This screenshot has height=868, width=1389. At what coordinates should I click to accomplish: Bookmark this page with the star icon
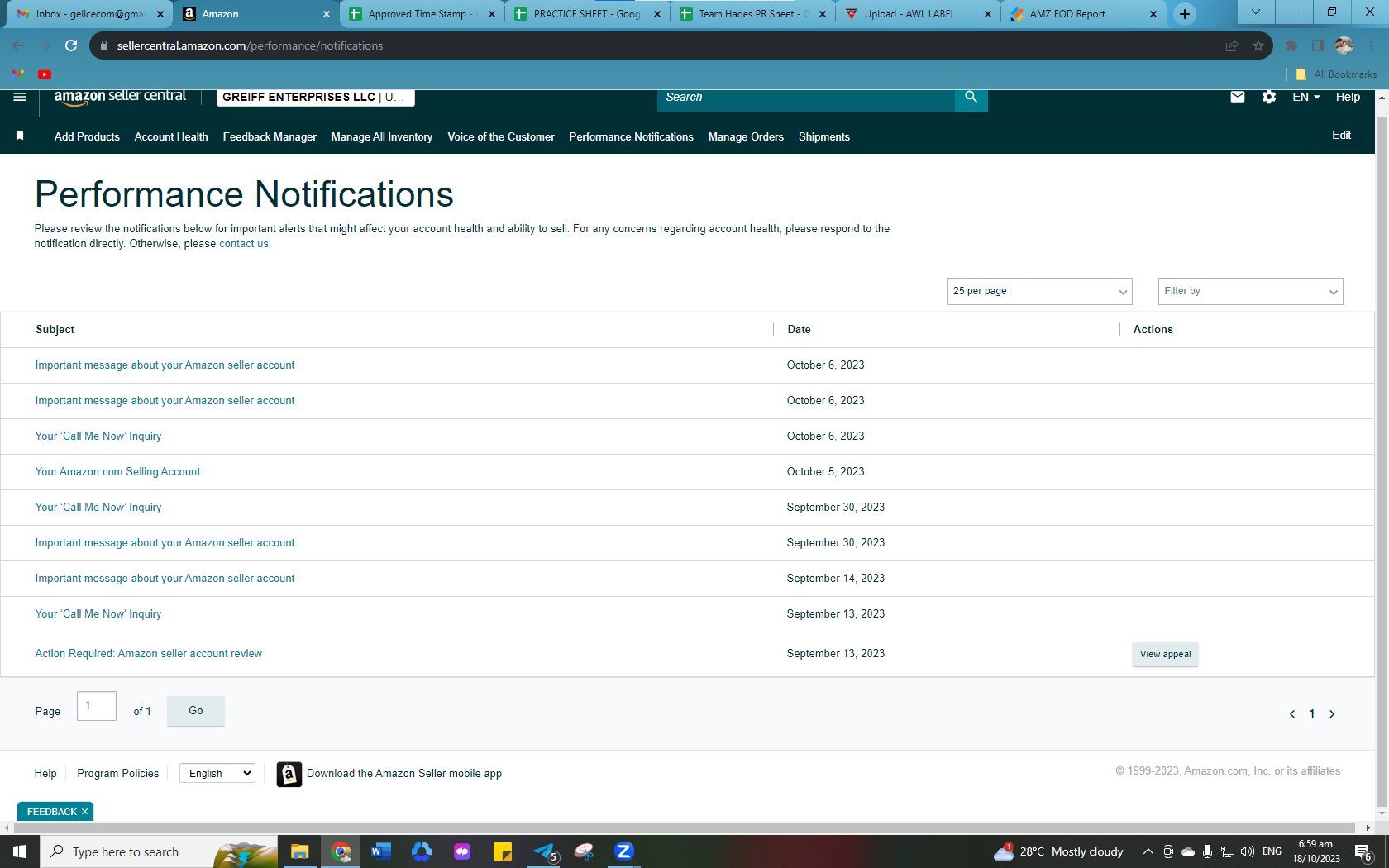[1258, 45]
